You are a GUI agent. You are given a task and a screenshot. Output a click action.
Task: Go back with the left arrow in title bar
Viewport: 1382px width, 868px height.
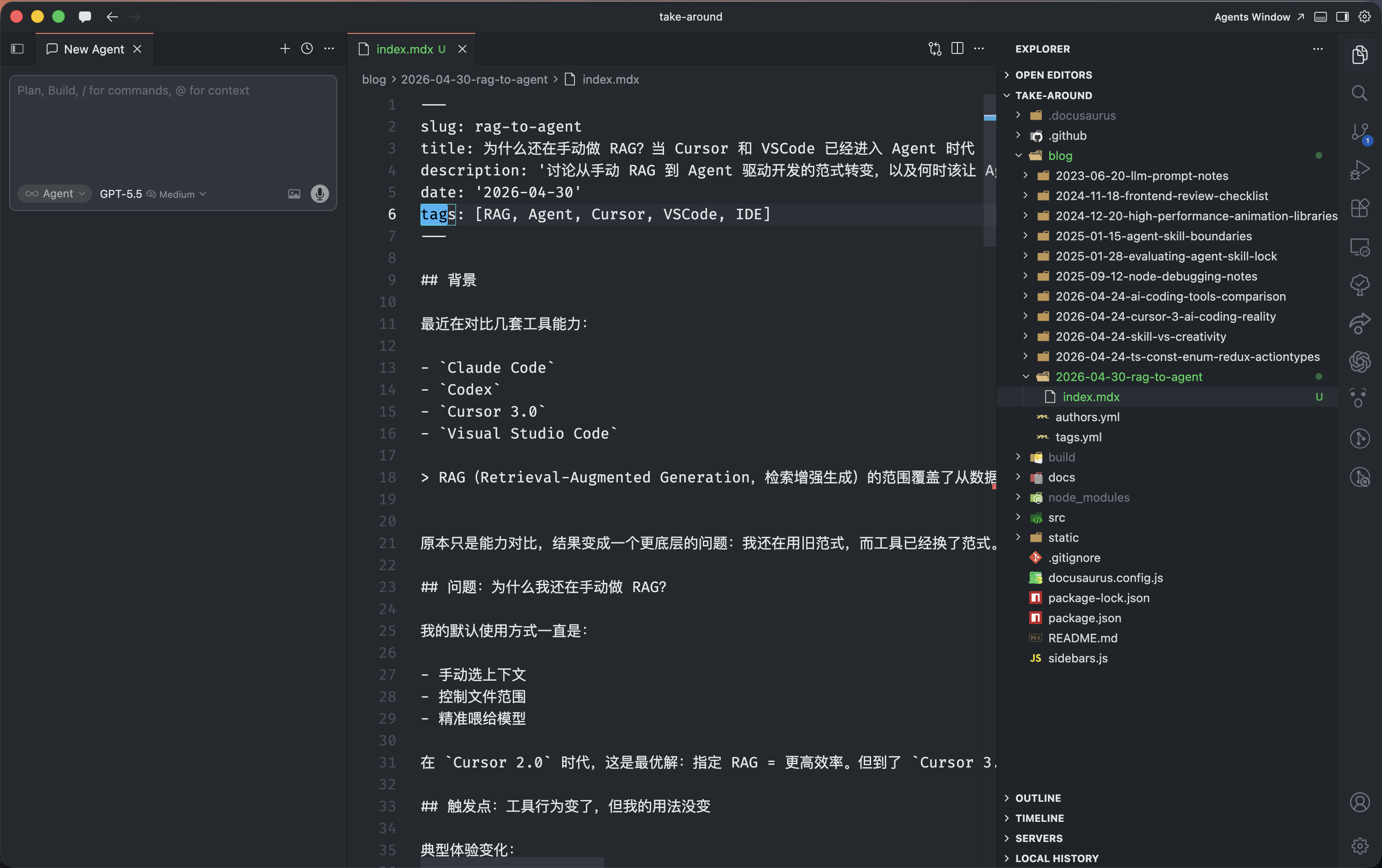tap(112, 16)
